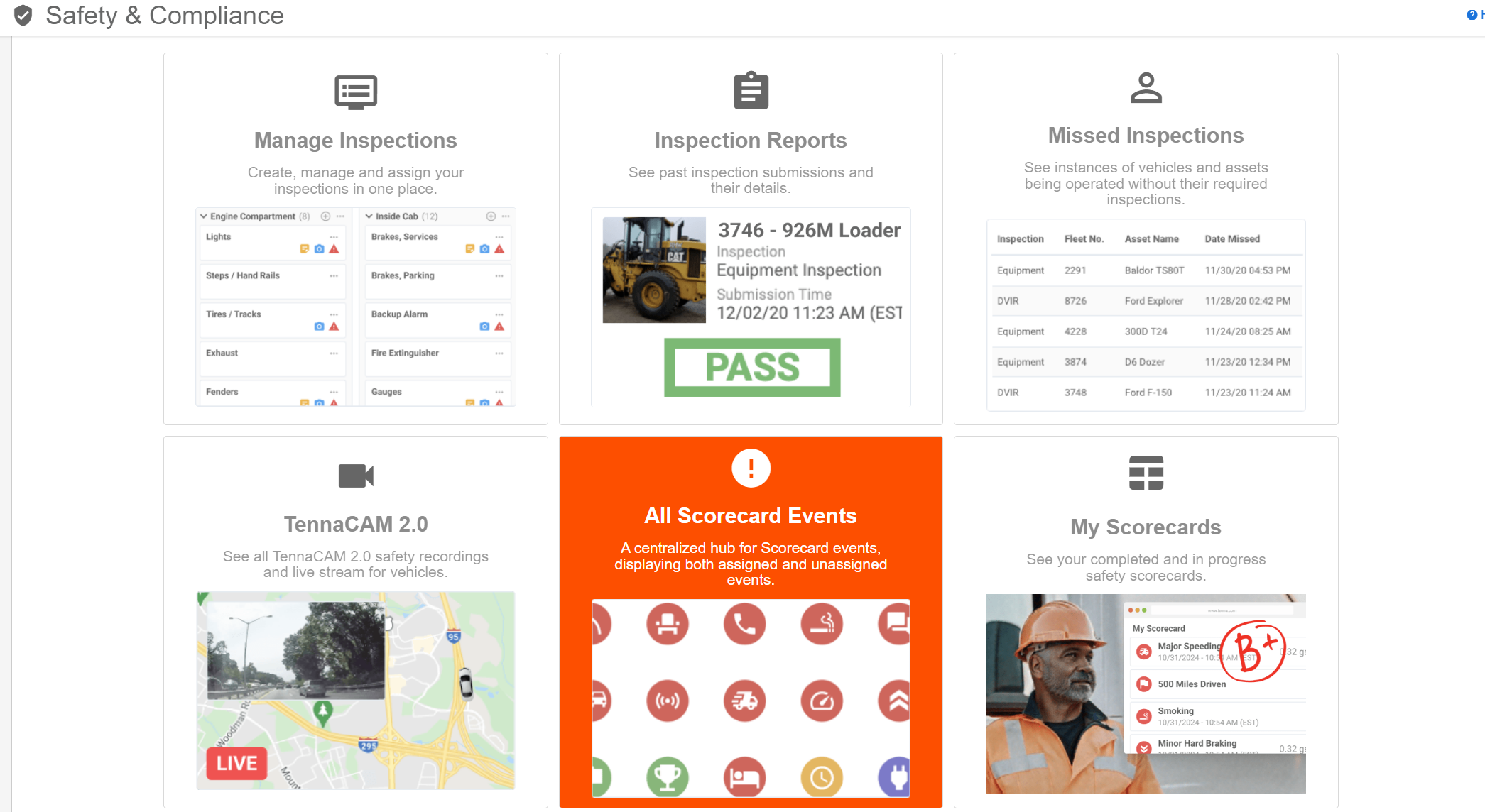
Task: Click the inspection checklist preview image
Action: (x=356, y=307)
